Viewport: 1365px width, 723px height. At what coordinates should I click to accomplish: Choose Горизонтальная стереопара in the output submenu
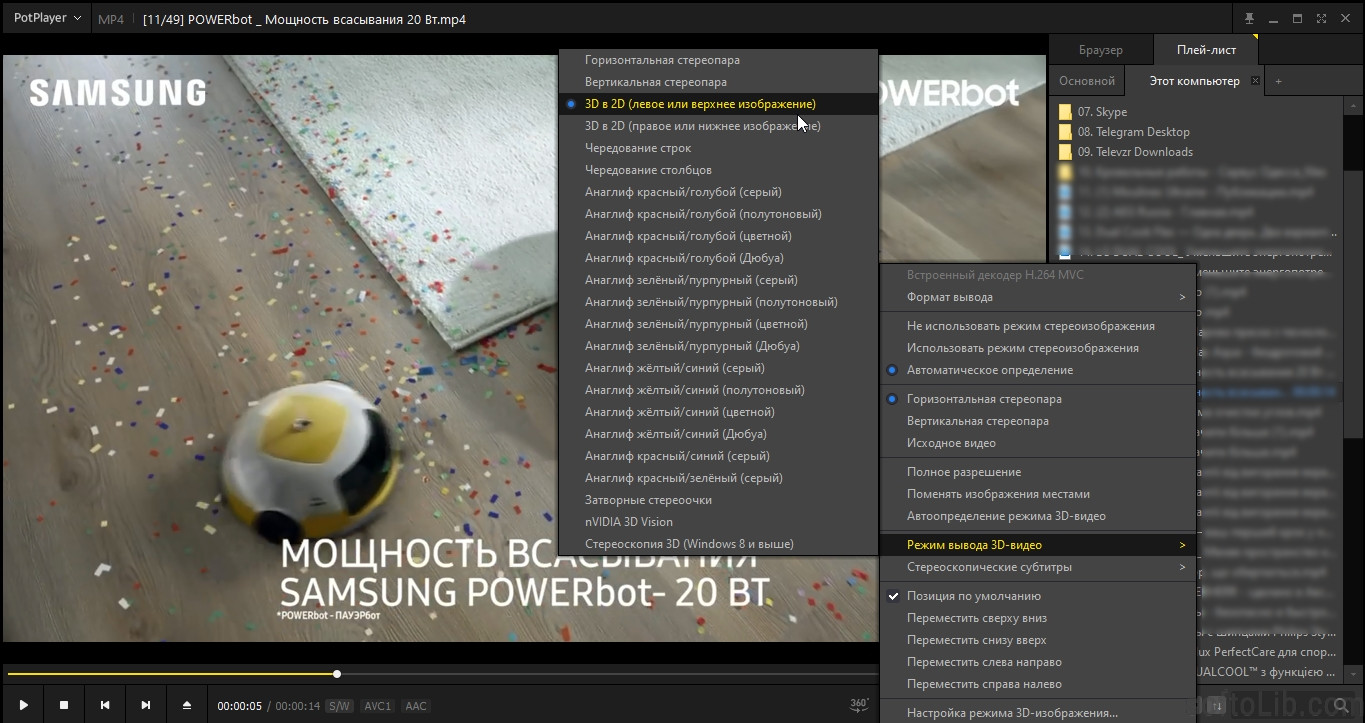[x=718, y=60]
